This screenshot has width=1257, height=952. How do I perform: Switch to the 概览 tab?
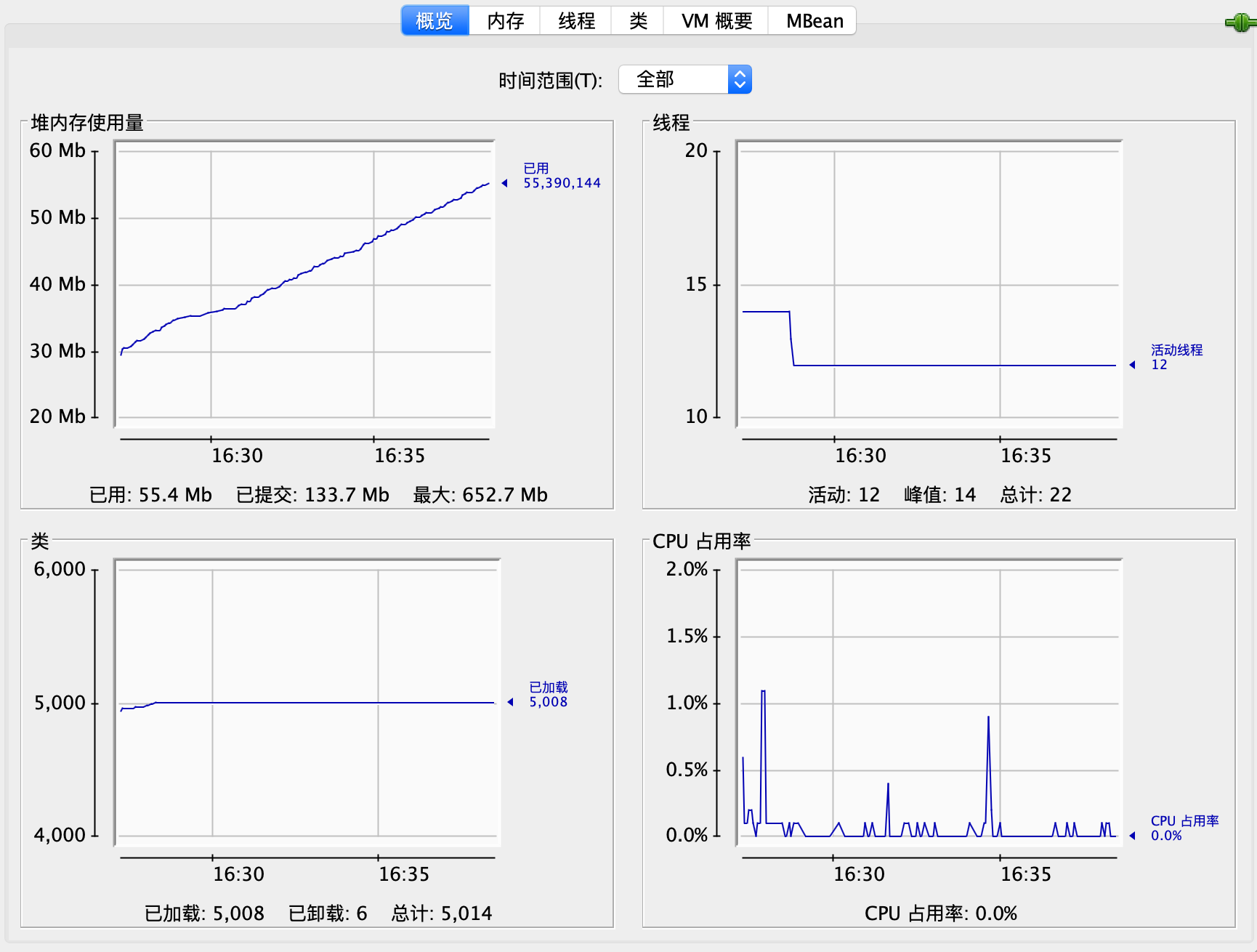(x=435, y=21)
